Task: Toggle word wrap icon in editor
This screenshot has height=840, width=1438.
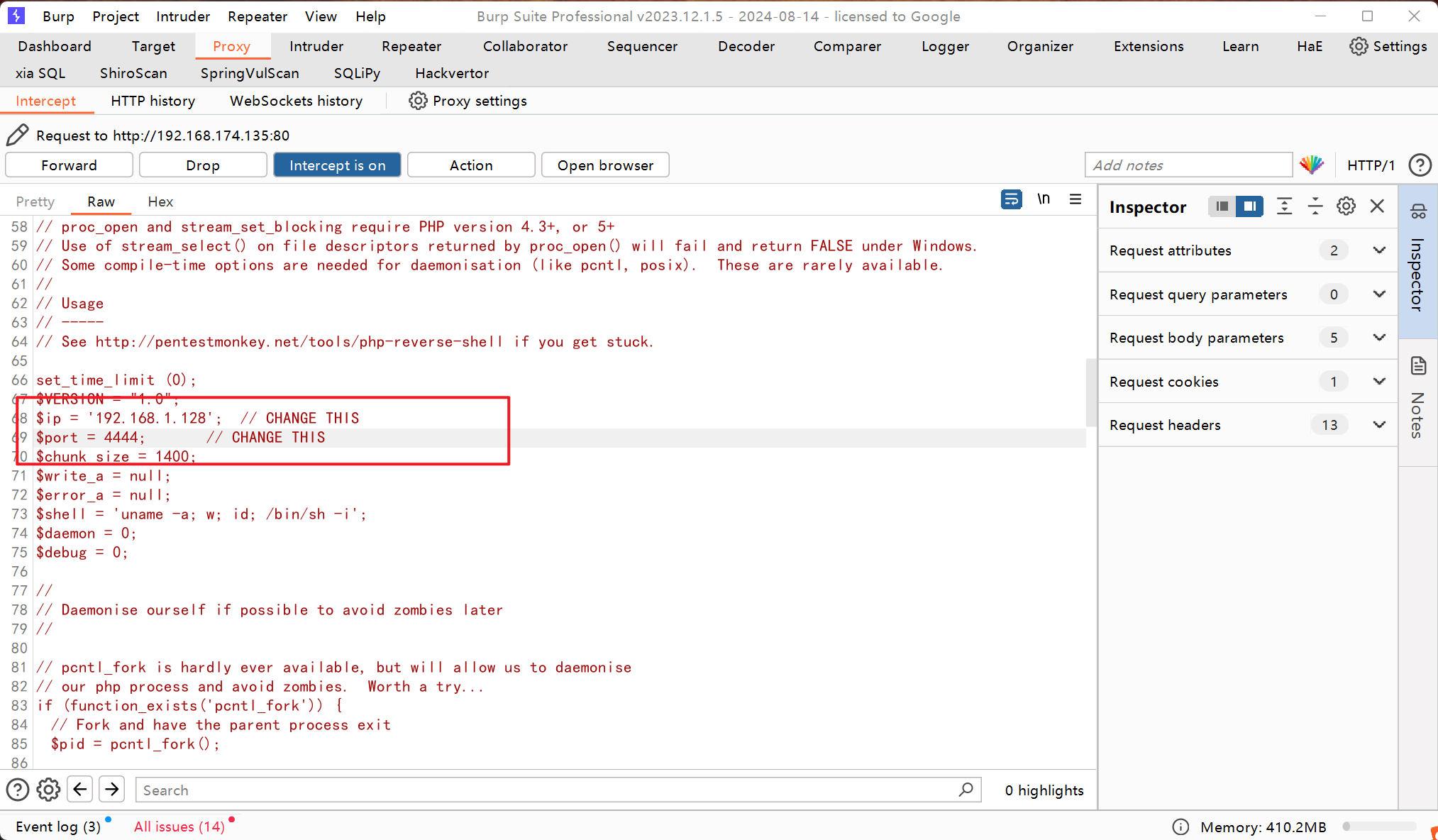Action: [1012, 199]
